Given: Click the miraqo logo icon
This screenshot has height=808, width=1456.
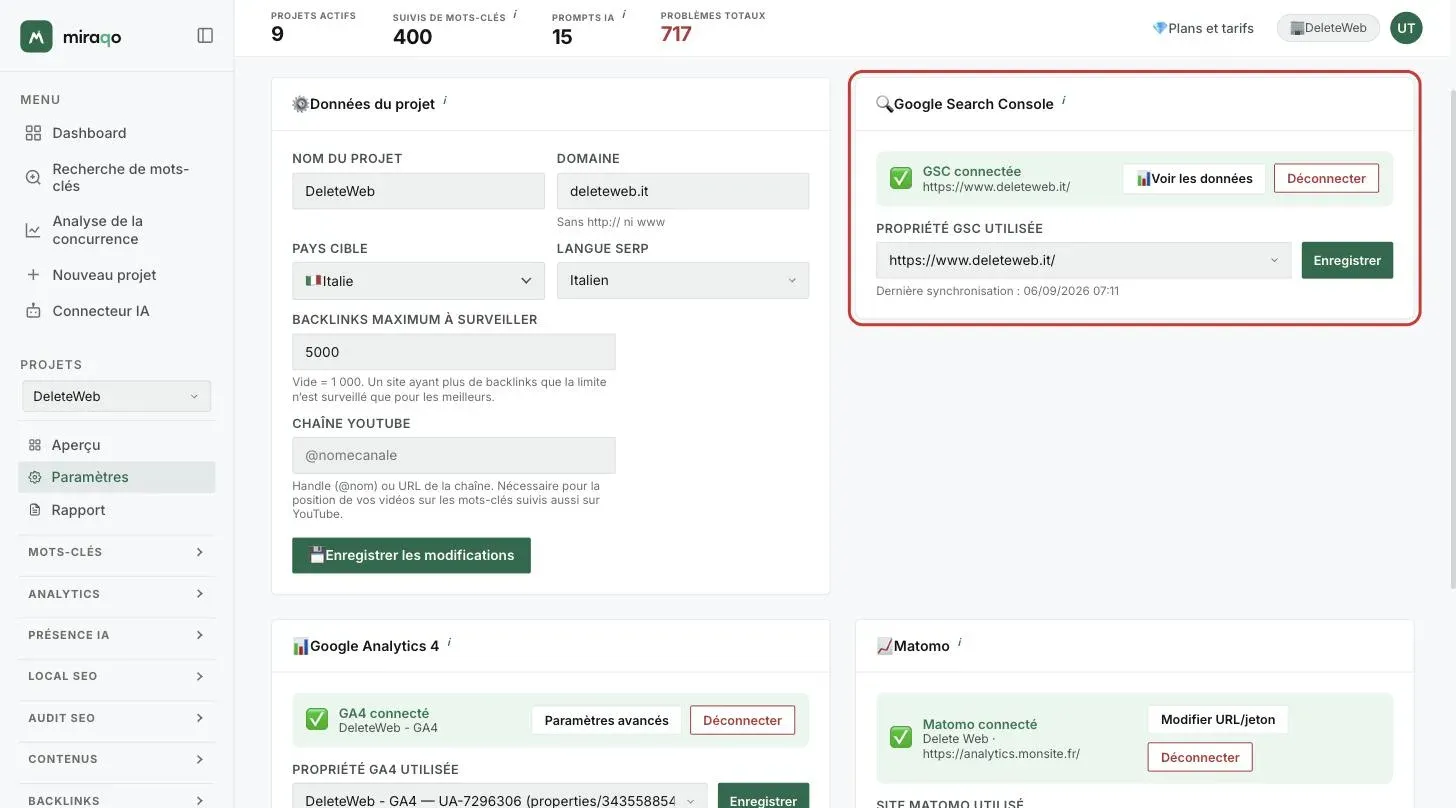Looking at the screenshot, I should [36, 36].
